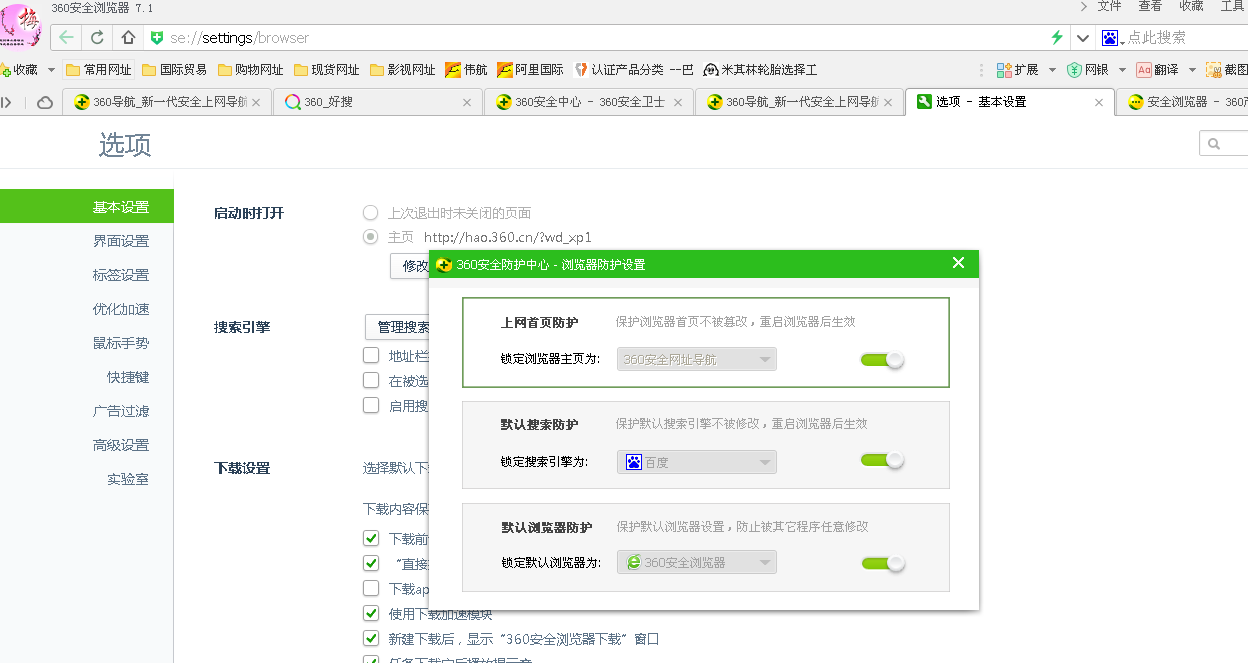Open the 现货网址 bookmark folder
1248x663 pixels.
pyautogui.click(x=327, y=70)
